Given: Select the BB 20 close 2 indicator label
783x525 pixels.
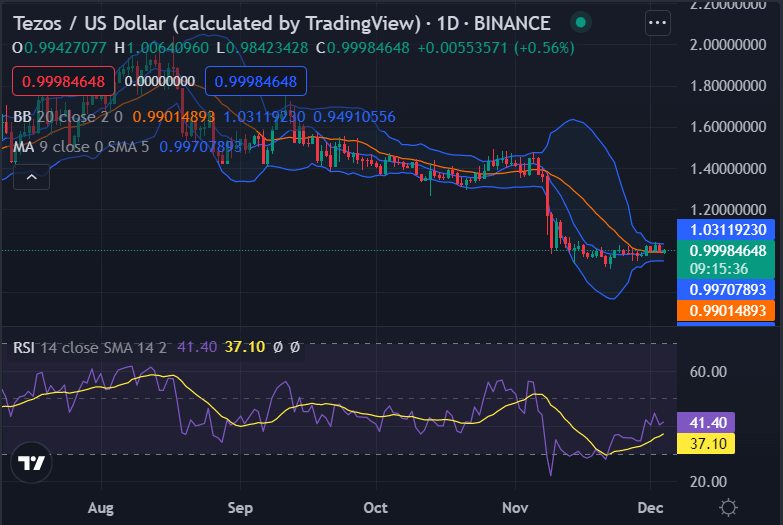Looking at the screenshot, I should [68, 117].
